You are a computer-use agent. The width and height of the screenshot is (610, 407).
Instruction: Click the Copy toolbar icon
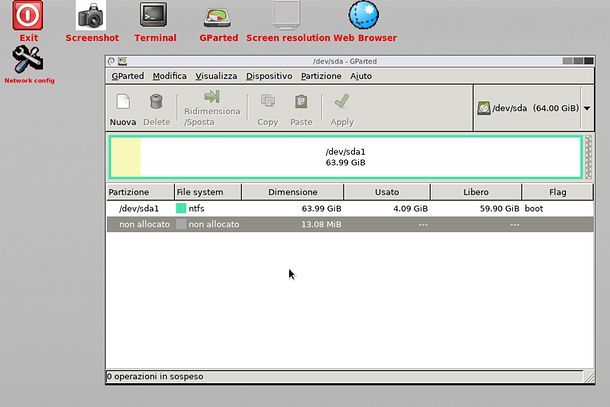click(268, 101)
